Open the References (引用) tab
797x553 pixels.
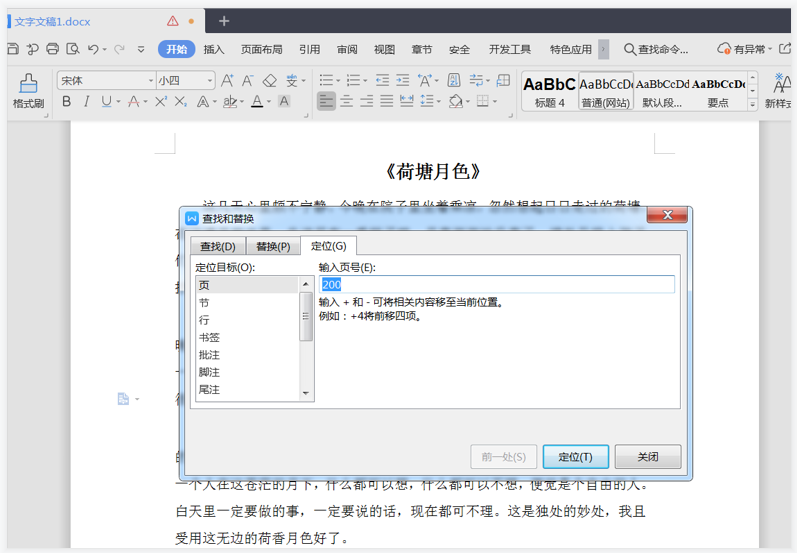[x=309, y=49]
